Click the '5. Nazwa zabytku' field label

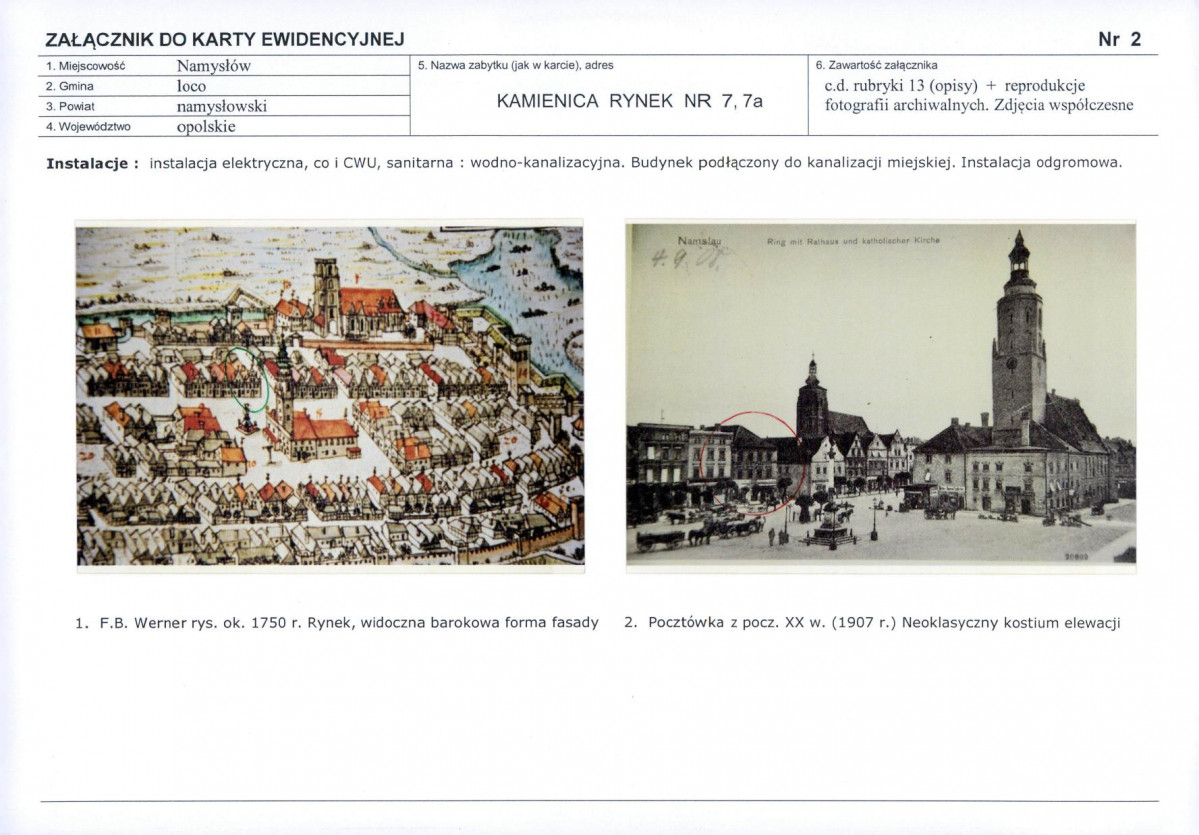[x=515, y=65]
